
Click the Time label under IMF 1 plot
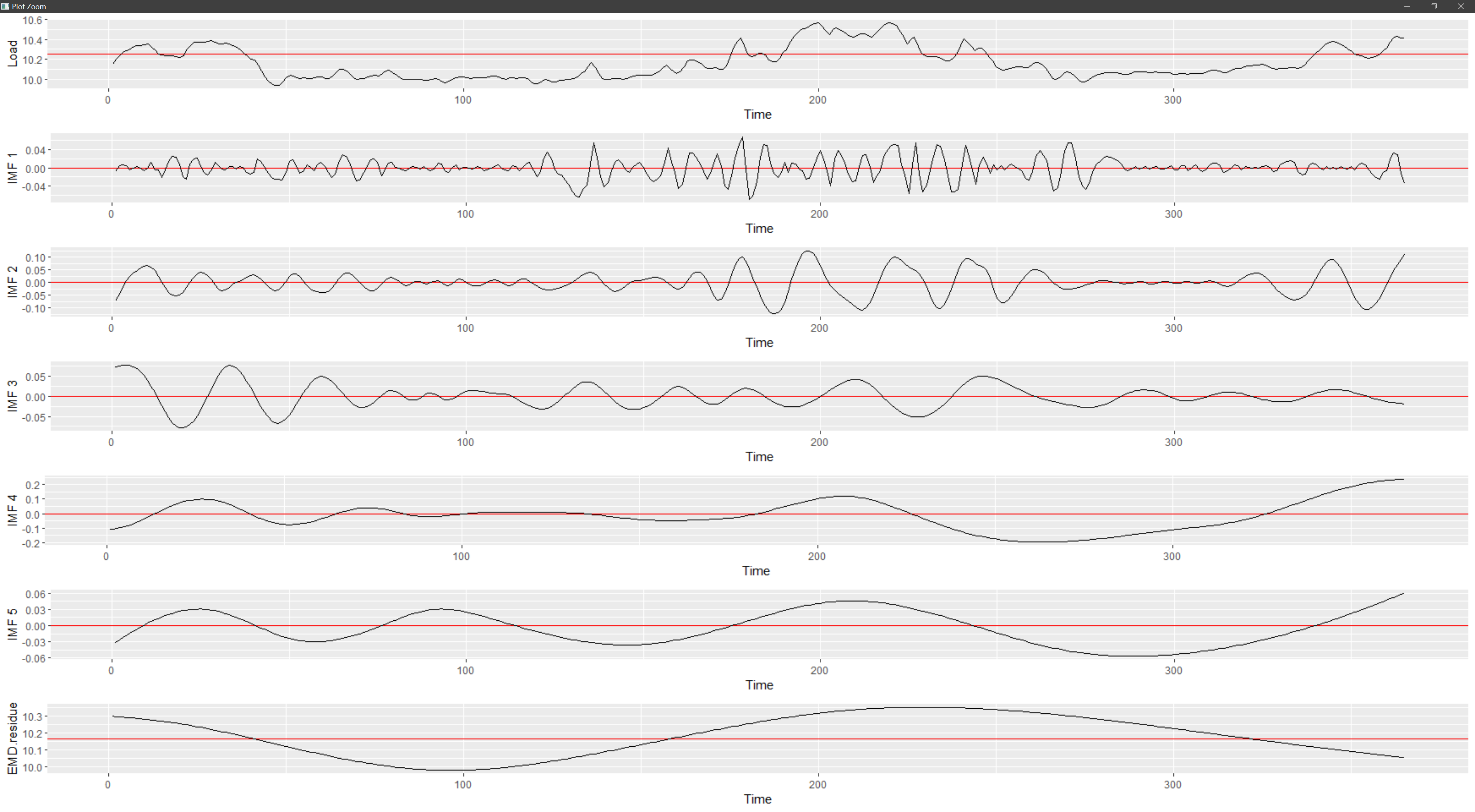[759, 228]
